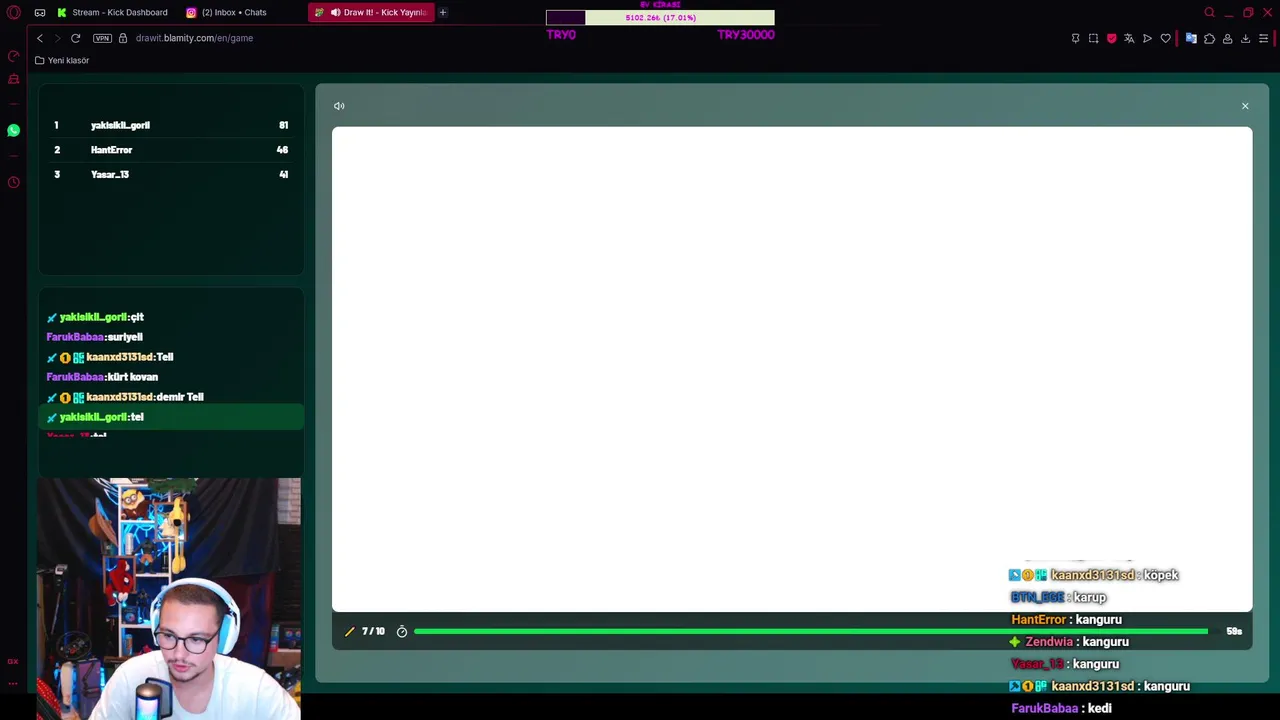
Task: Open the WhatsApp sidebar icon
Action: coord(13,130)
